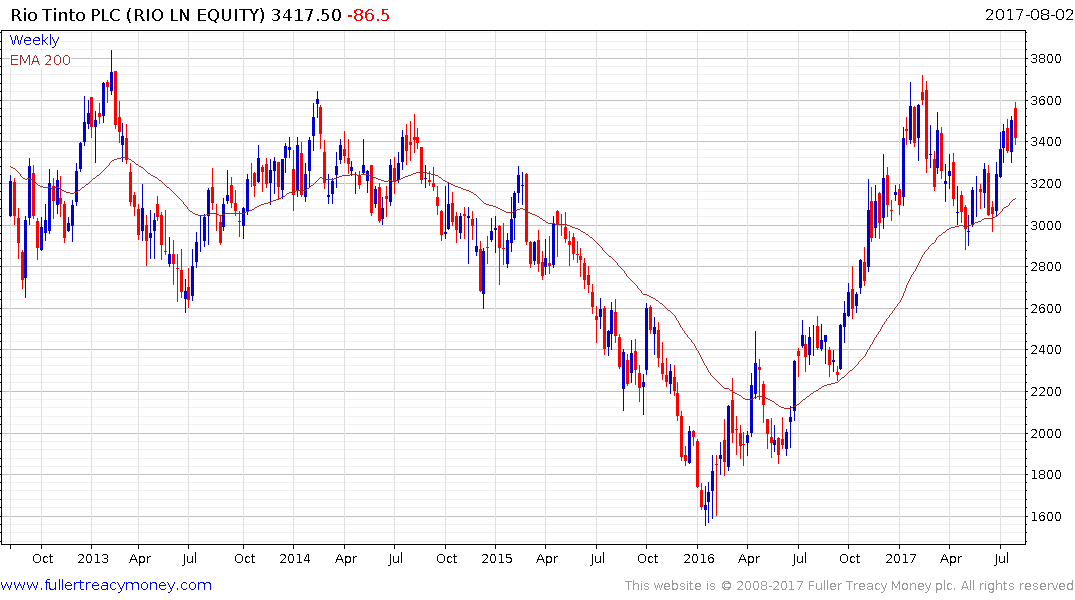Click the 3600 price axis label
This screenshot has width=1075, height=600.
tap(1046, 101)
